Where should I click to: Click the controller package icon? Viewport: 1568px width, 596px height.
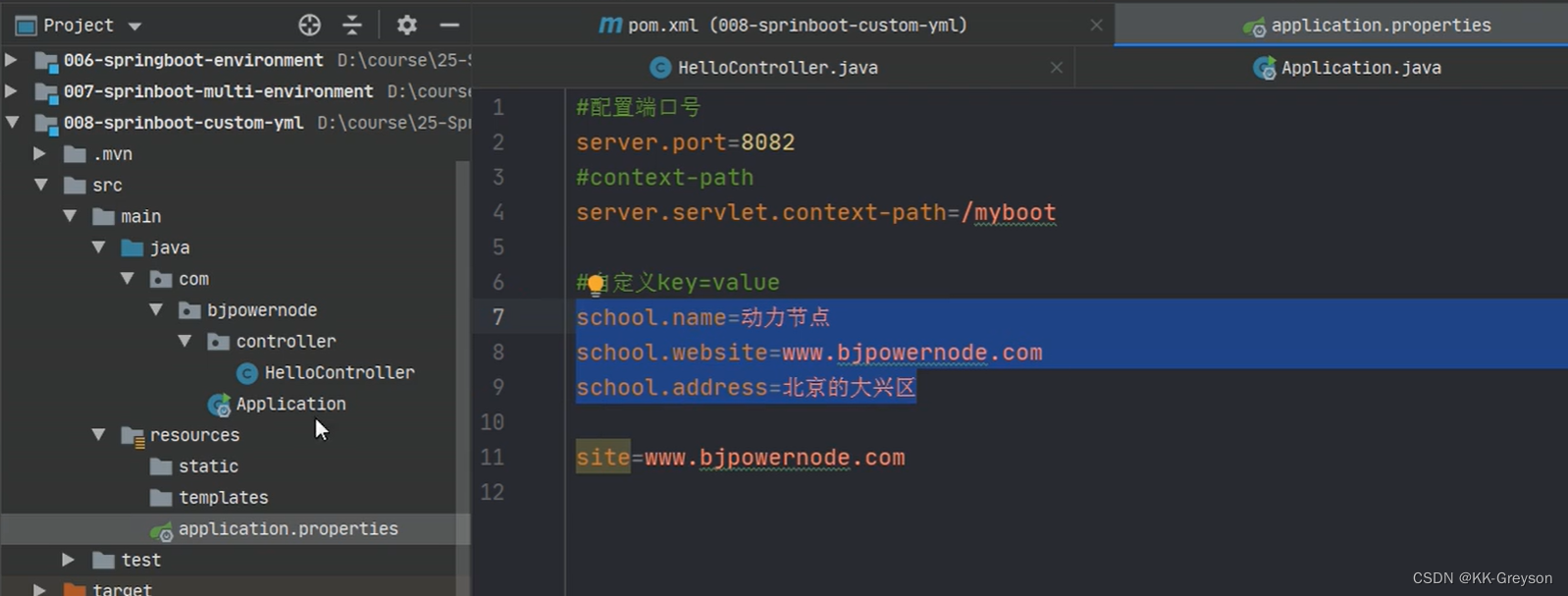click(x=218, y=342)
